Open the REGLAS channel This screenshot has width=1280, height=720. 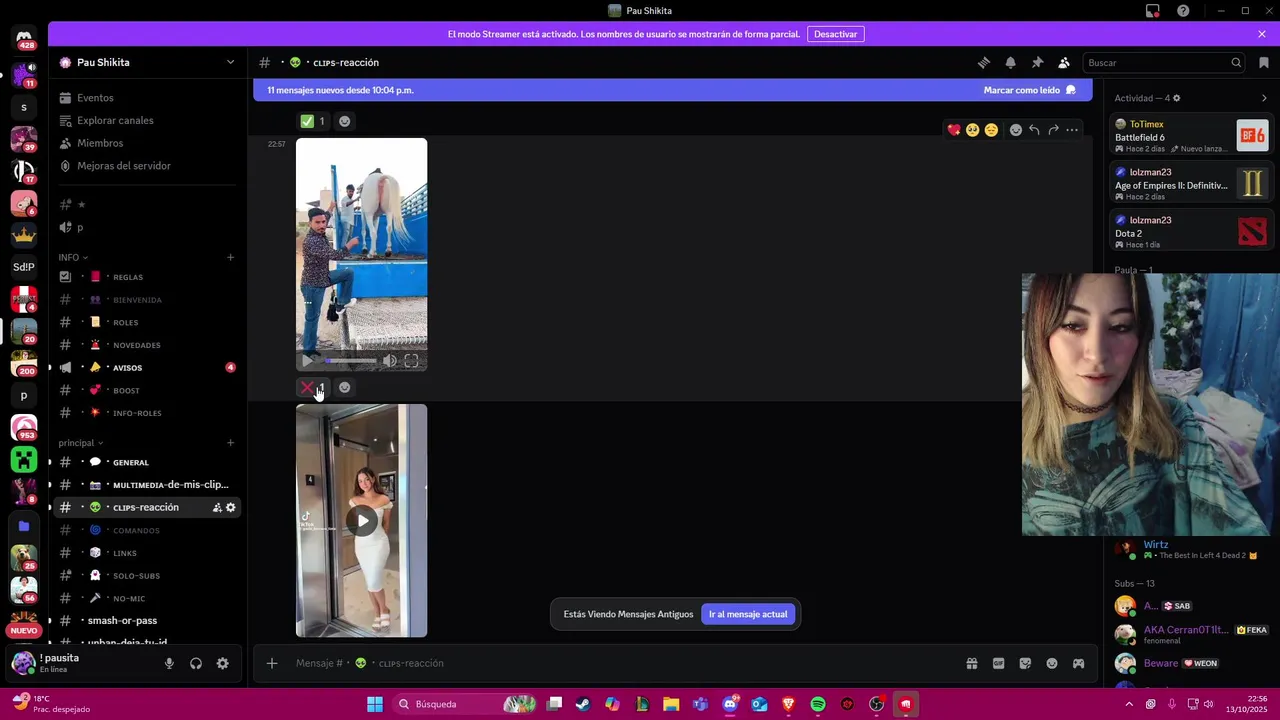click(x=148, y=277)
